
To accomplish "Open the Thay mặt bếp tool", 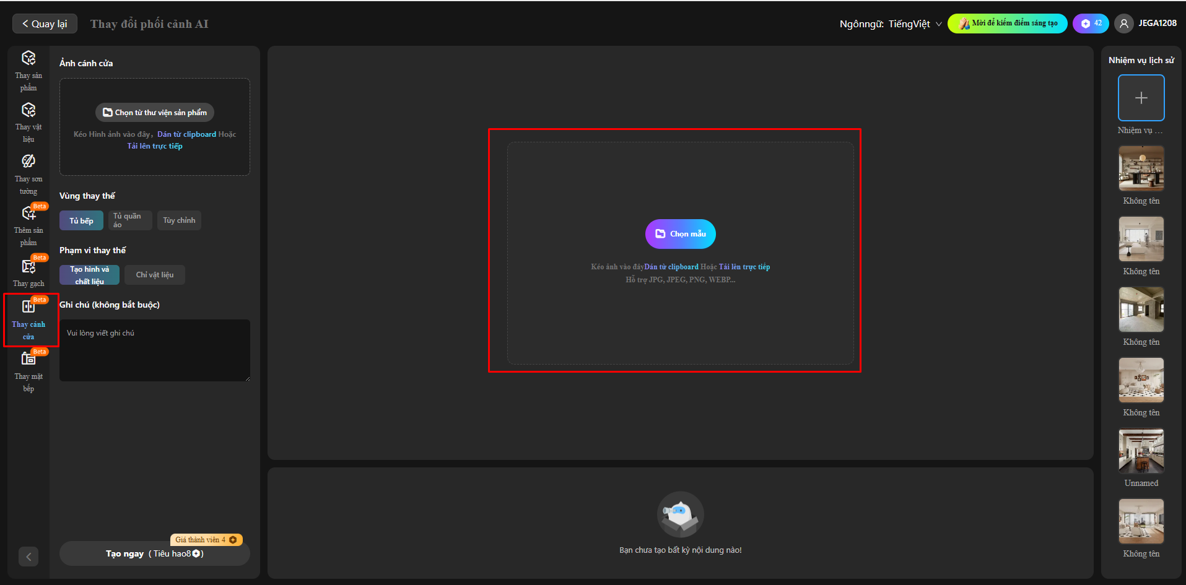I will (28, 370).
